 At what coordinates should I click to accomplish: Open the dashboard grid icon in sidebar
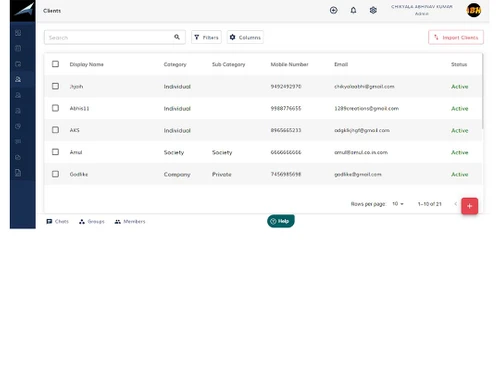click(18, 33)
